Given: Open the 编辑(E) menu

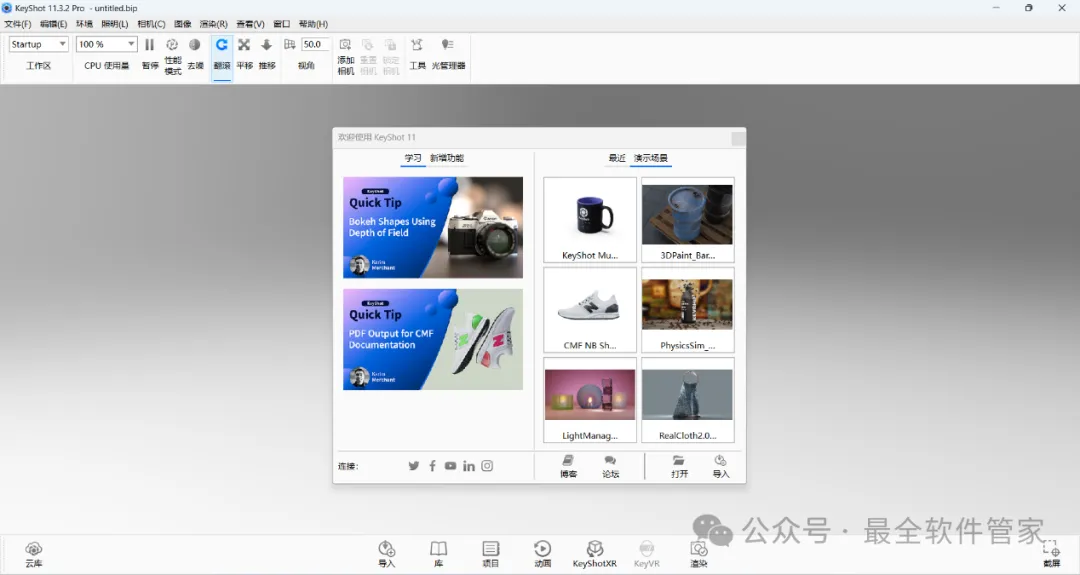Looking at the screenshot, I should [53, 24].
